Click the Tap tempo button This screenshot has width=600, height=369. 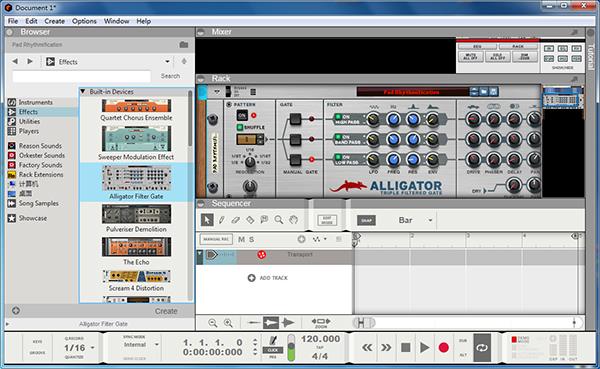click(320, 348)
